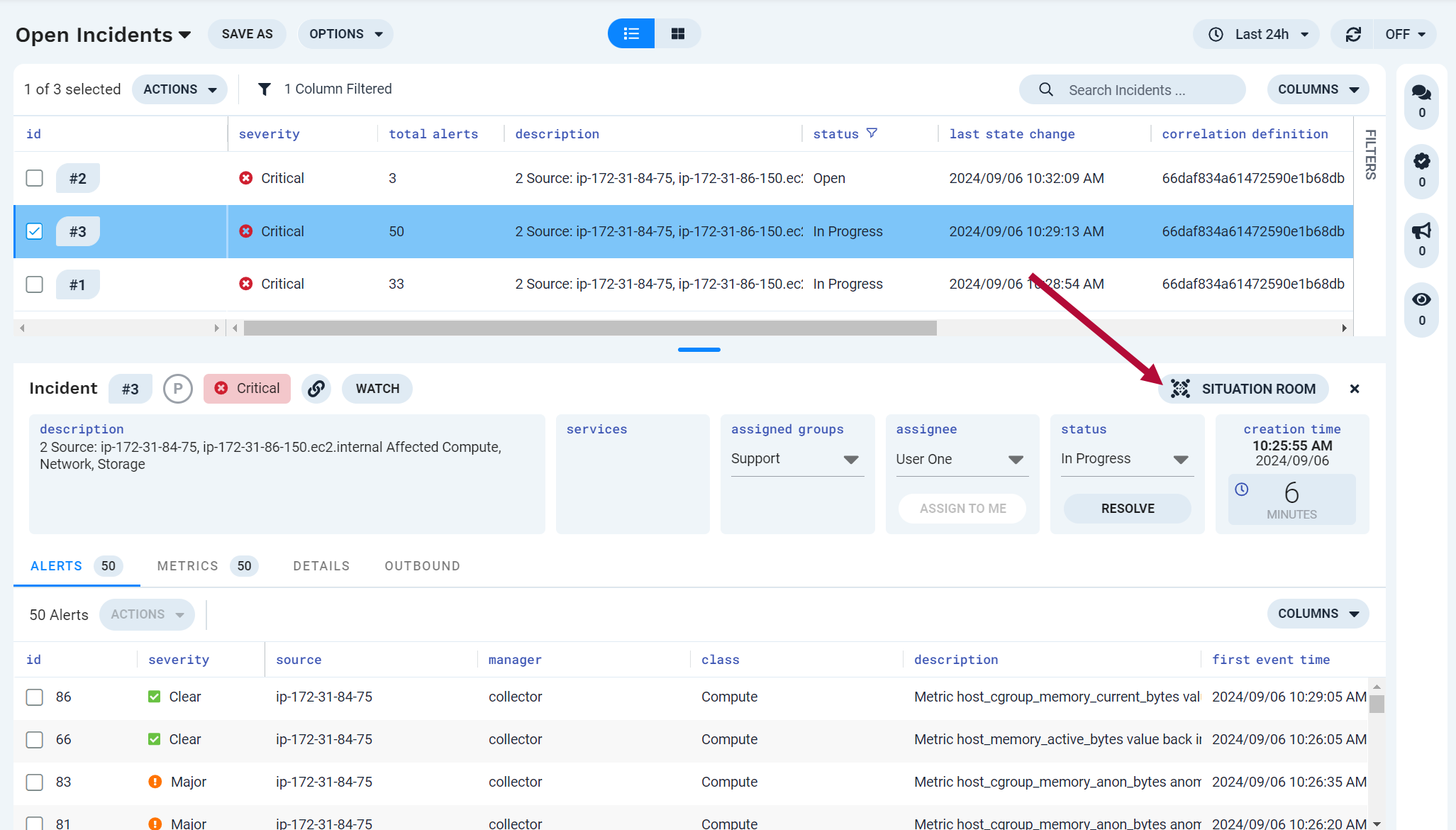The height and width of the screenshot is (830, 1456).
Task: Check the box for alert 81
Action: pyautogui.click(x=34, y=823)
